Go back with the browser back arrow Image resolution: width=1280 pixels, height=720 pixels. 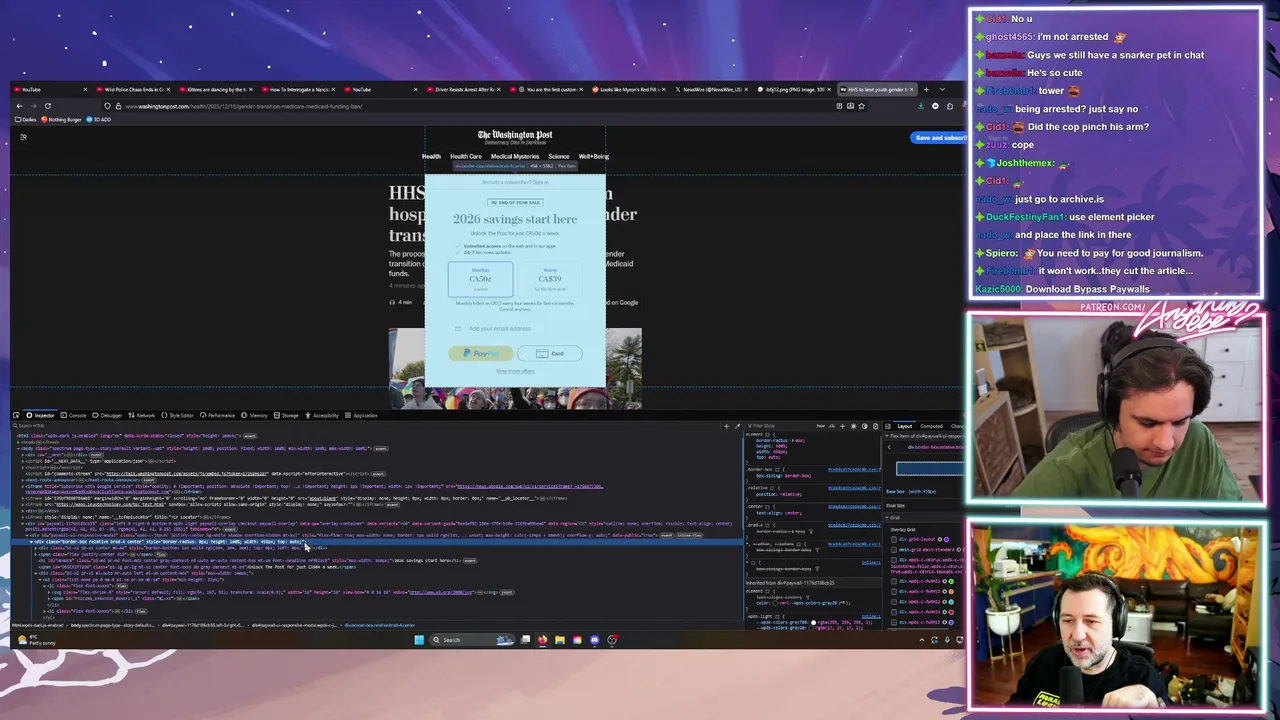[19, 106]
